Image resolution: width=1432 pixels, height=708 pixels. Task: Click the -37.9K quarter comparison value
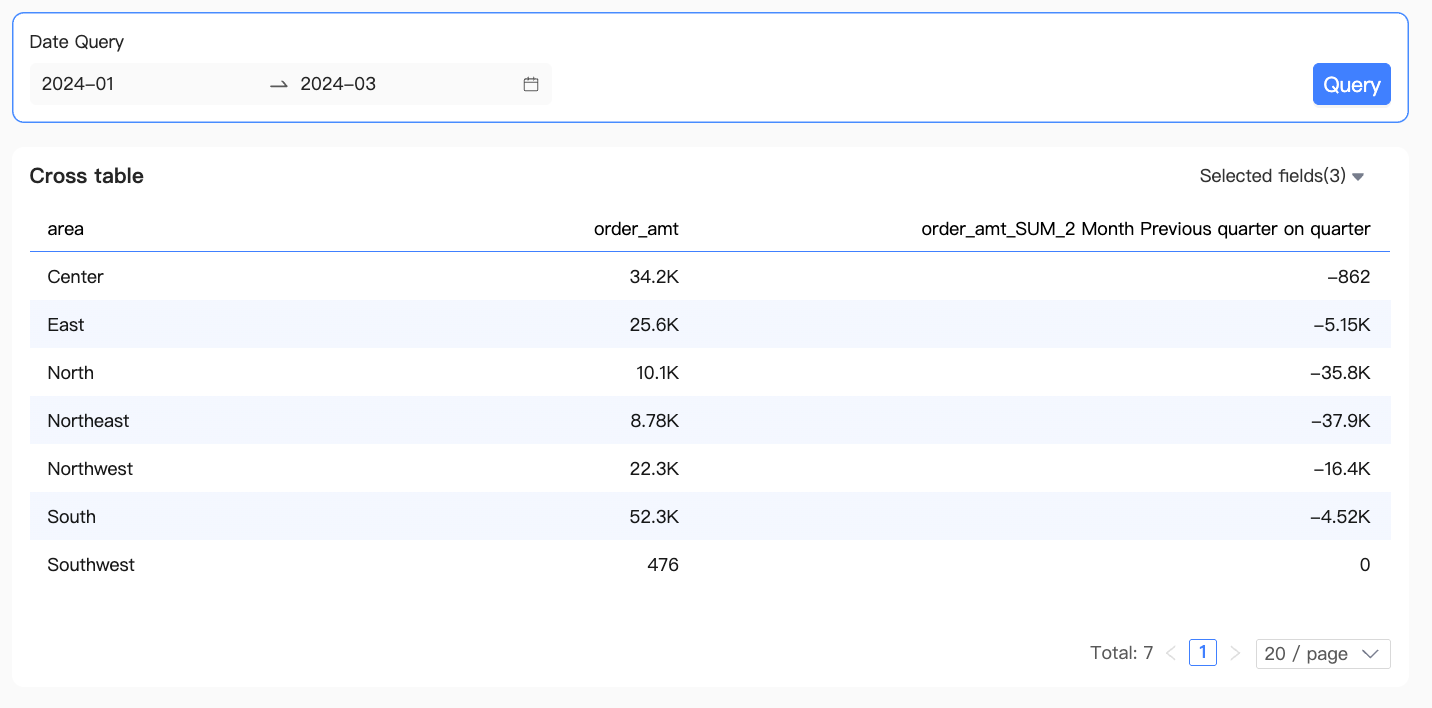[1340, 421]
